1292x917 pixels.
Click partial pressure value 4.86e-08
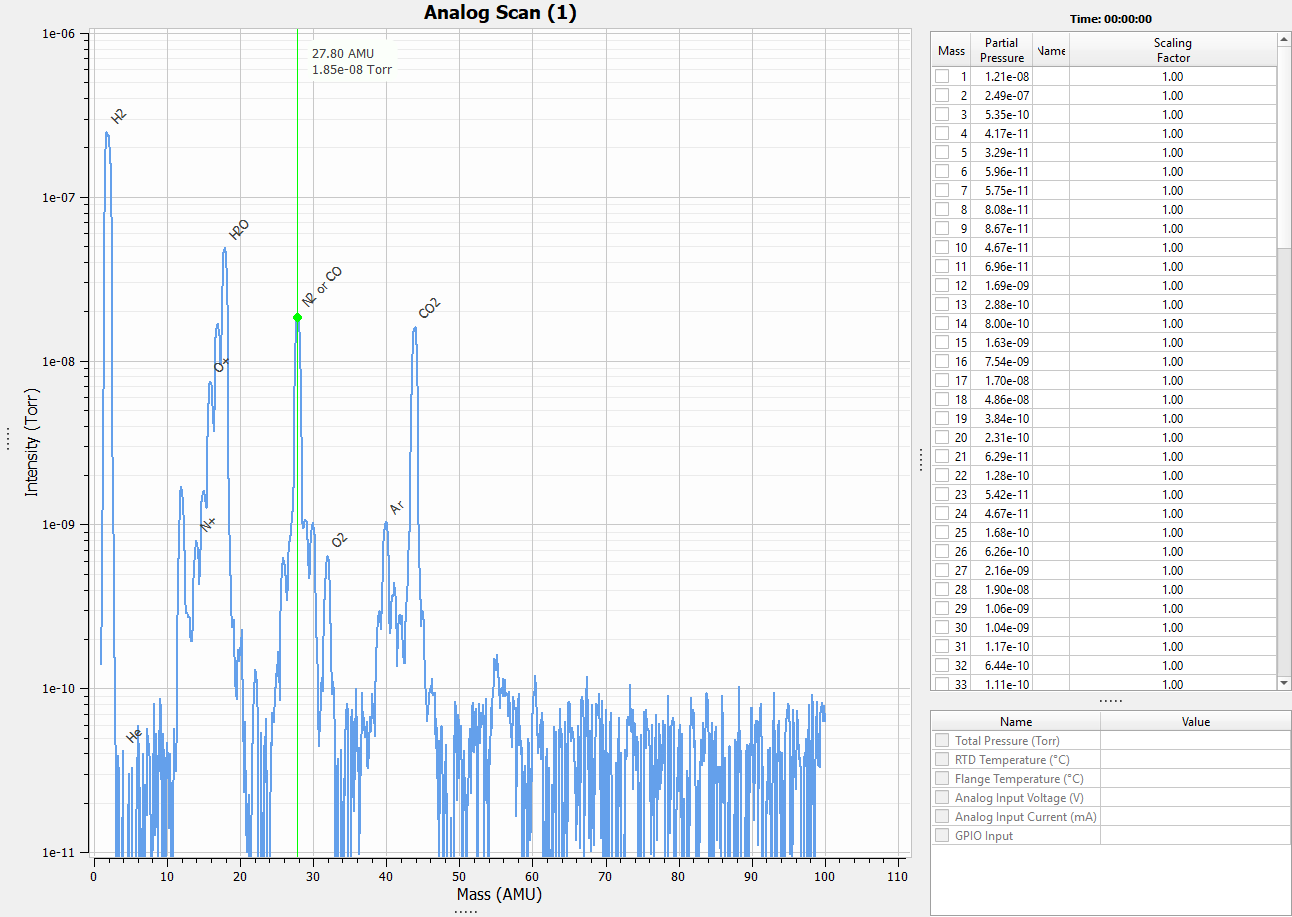tap(1006, 400)
